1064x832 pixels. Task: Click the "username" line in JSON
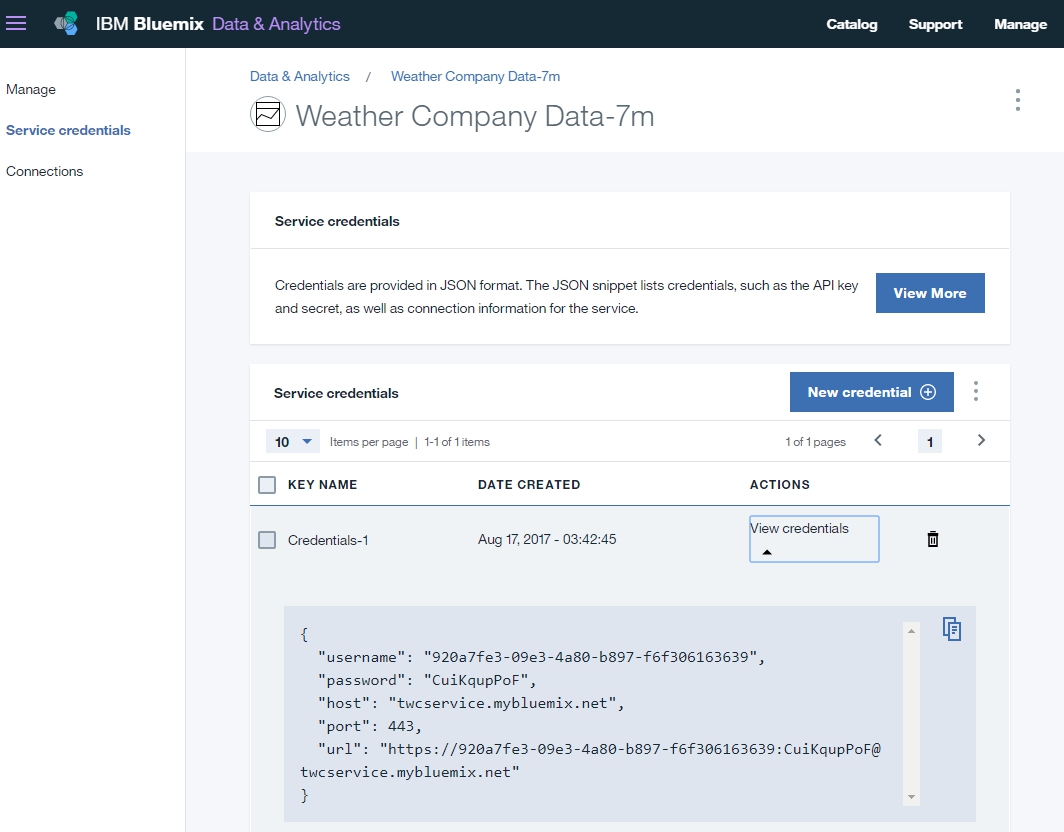click(541, 657)
